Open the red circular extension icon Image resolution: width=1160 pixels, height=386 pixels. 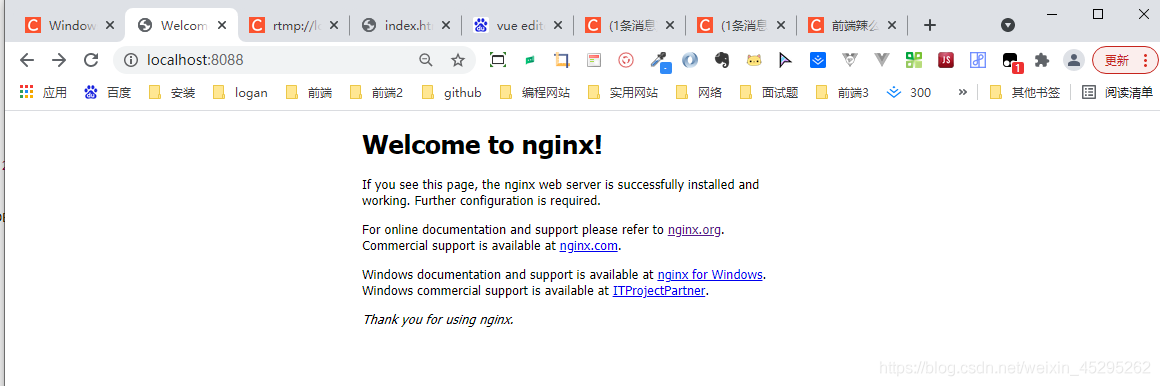tap(626, 61)
